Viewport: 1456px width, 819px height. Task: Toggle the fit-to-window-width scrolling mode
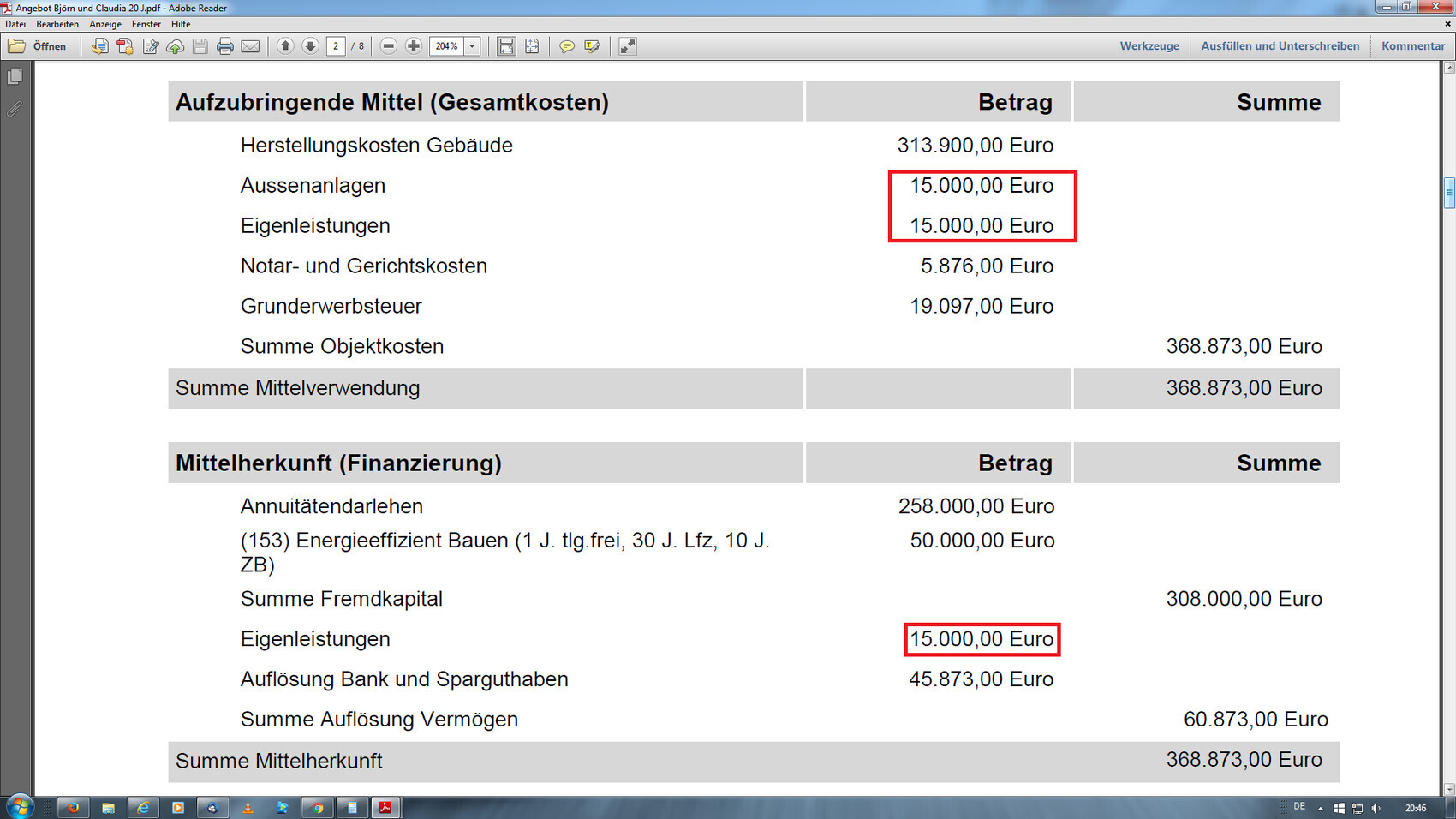(x=507, y=46)
